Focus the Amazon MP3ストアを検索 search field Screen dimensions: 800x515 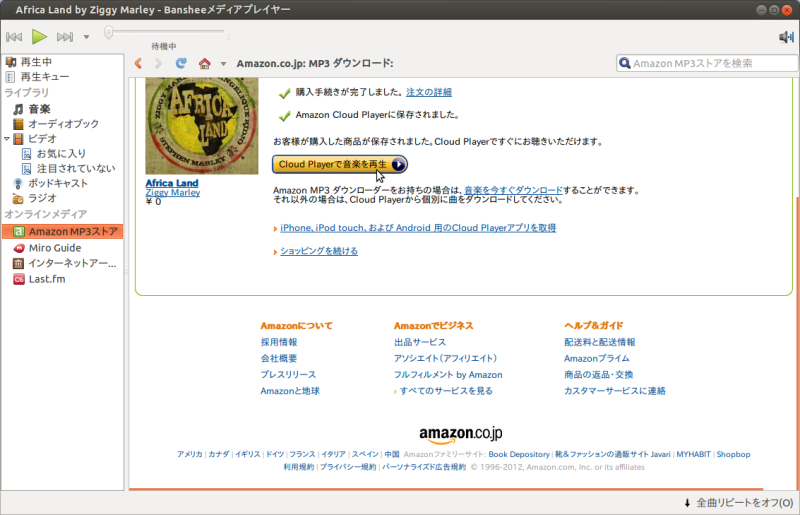[x=707, y=63]
